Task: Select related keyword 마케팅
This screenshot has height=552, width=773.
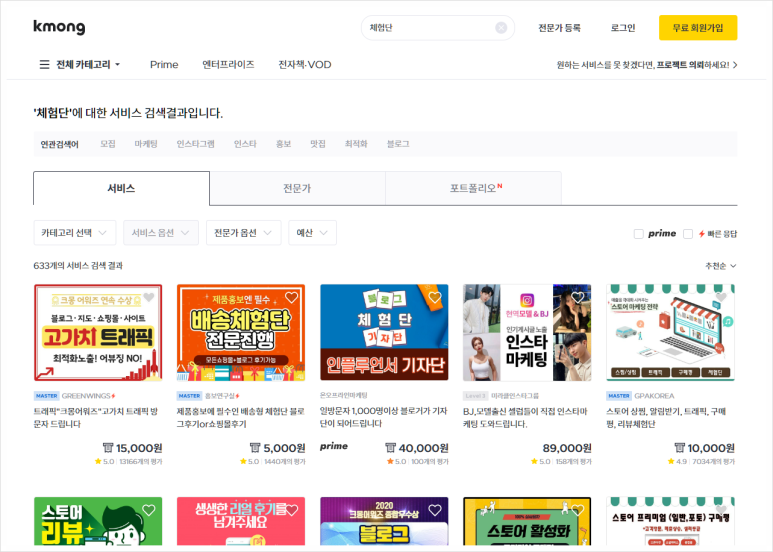Action: point(146,144)
